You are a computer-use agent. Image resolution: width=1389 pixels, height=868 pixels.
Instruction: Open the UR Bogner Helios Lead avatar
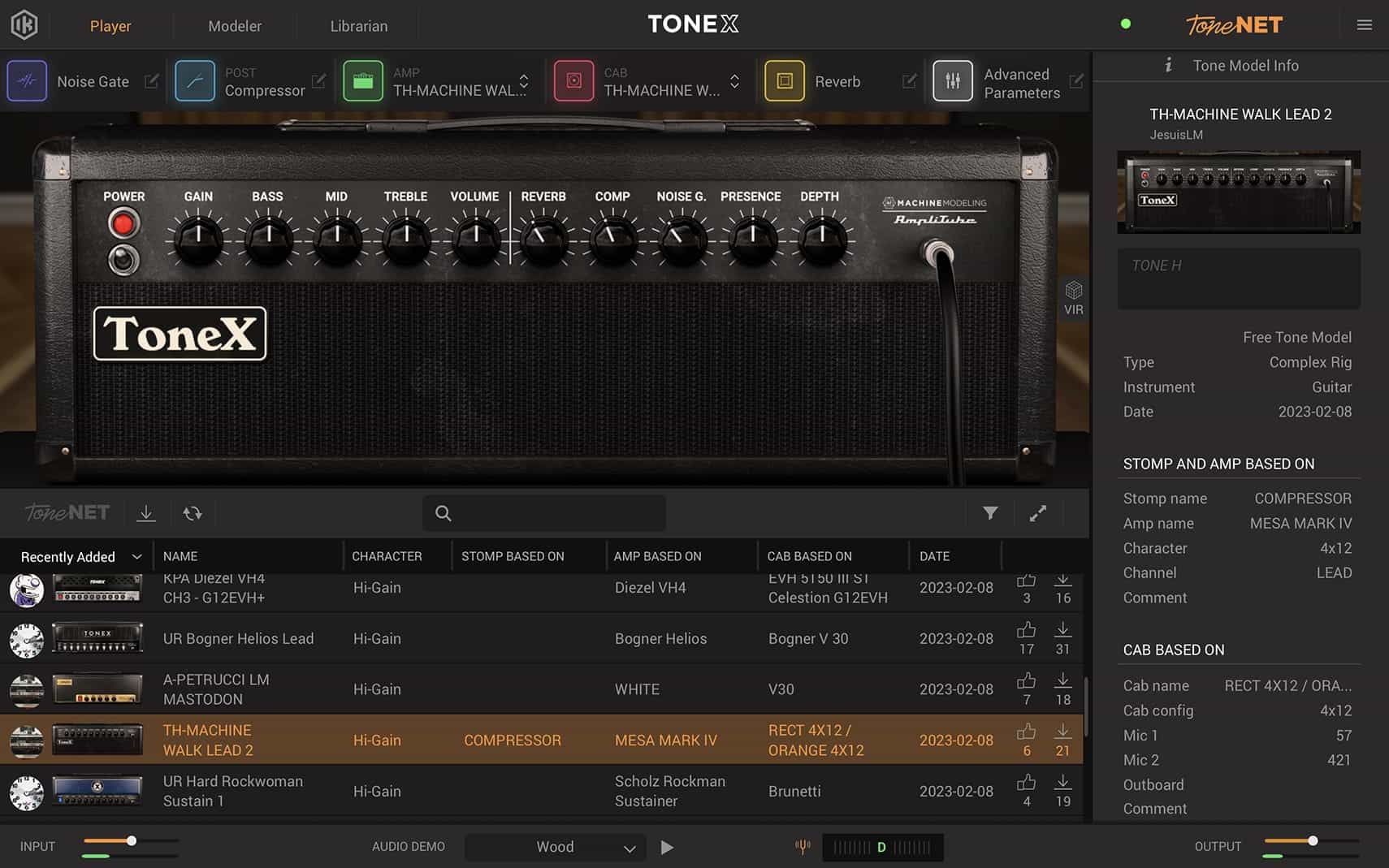click(26, 639)
